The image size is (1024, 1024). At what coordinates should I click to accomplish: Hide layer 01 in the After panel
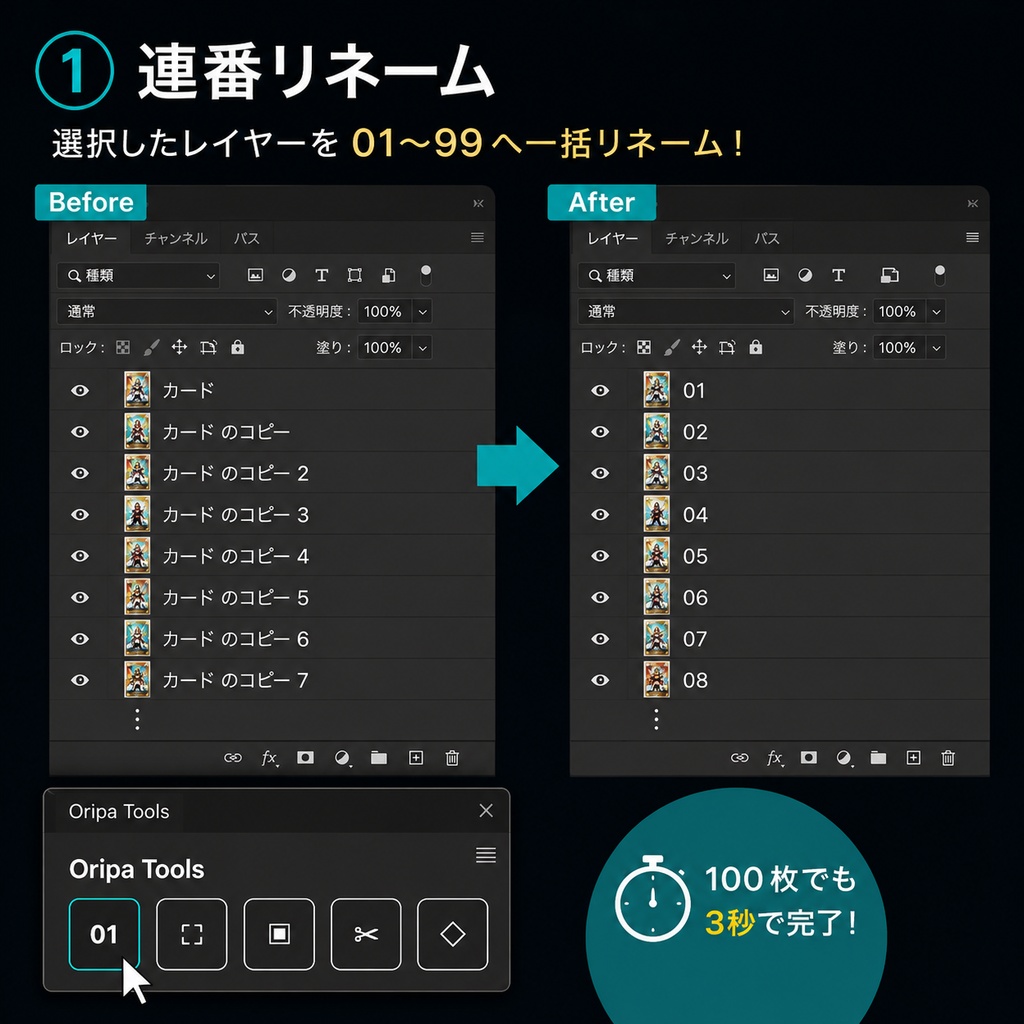[600, 391]
